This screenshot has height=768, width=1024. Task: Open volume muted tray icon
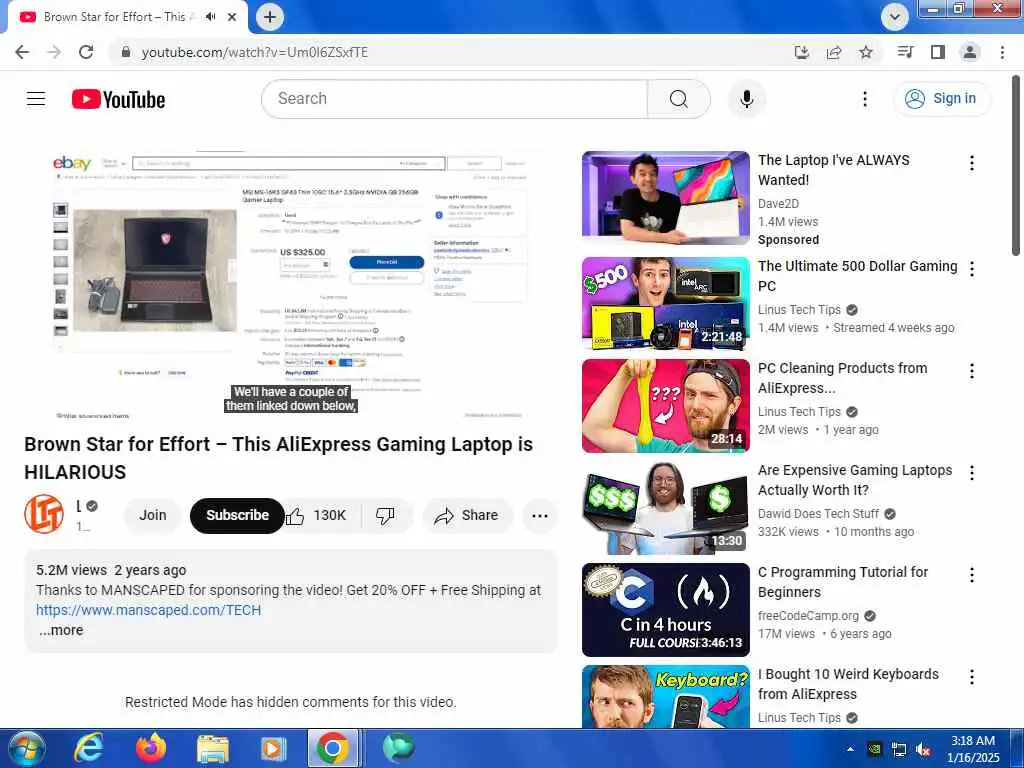(x=923, y=750)
